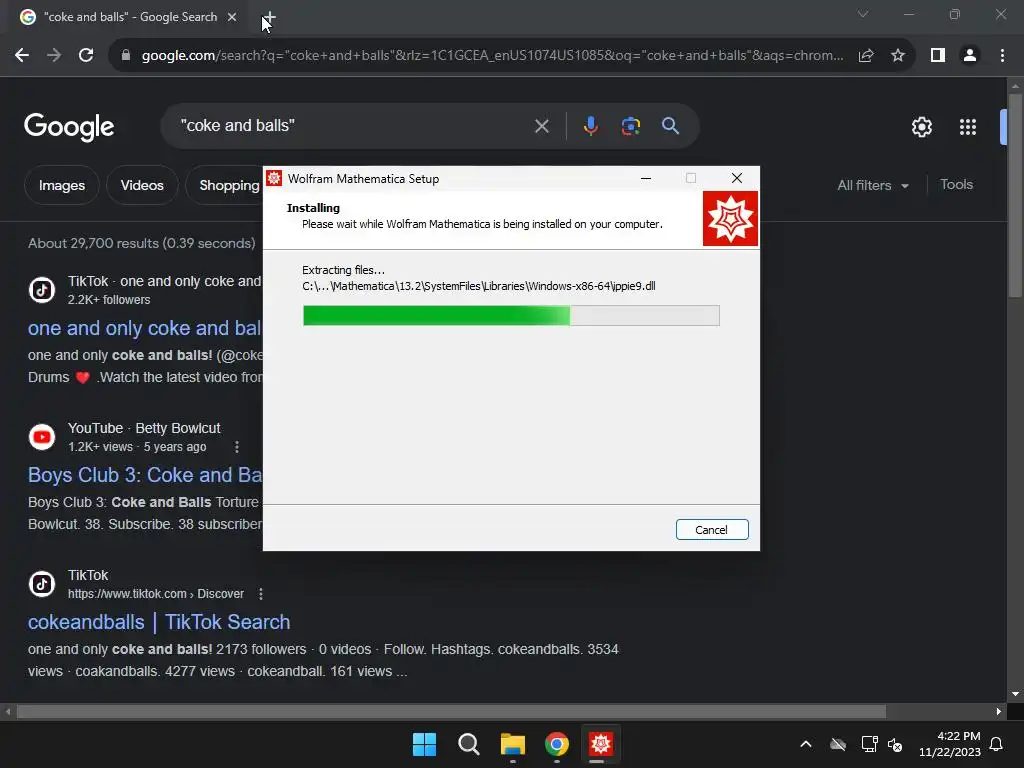
Task: Select the "About 29,700 results" text
Action: (x=142, y=243)
